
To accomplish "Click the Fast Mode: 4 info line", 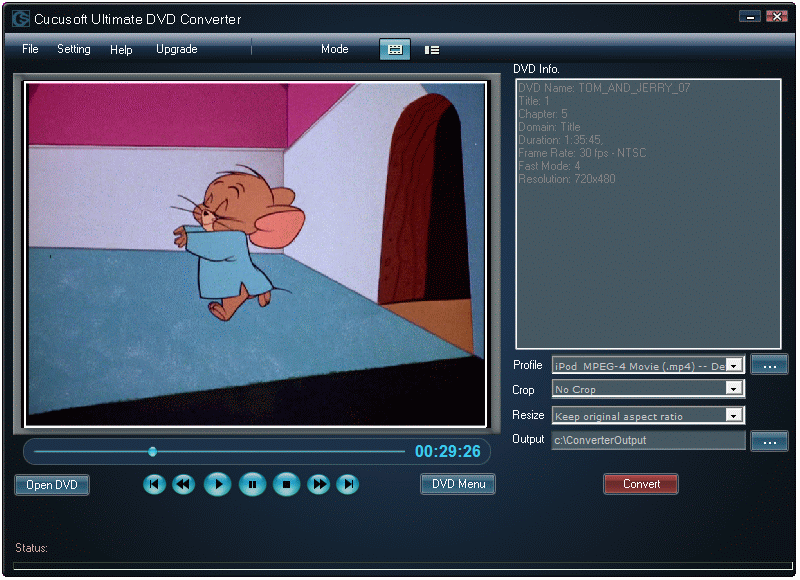I will pos(549,166).
